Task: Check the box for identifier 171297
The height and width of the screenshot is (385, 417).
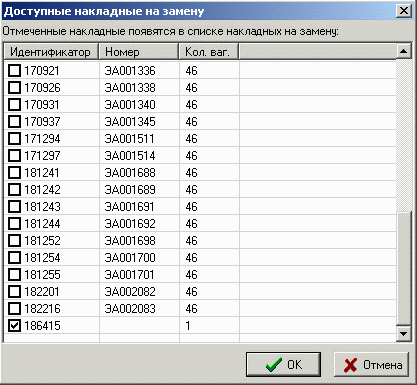Action: point(14,155)
